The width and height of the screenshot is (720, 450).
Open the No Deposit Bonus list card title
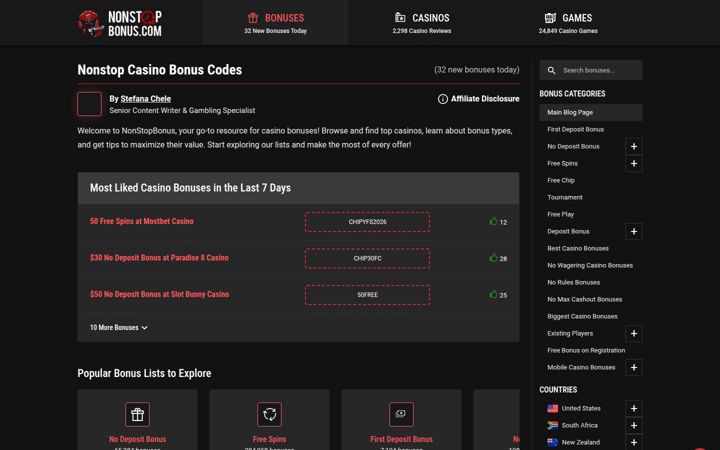pyautogui.click(x=137, y=439)
